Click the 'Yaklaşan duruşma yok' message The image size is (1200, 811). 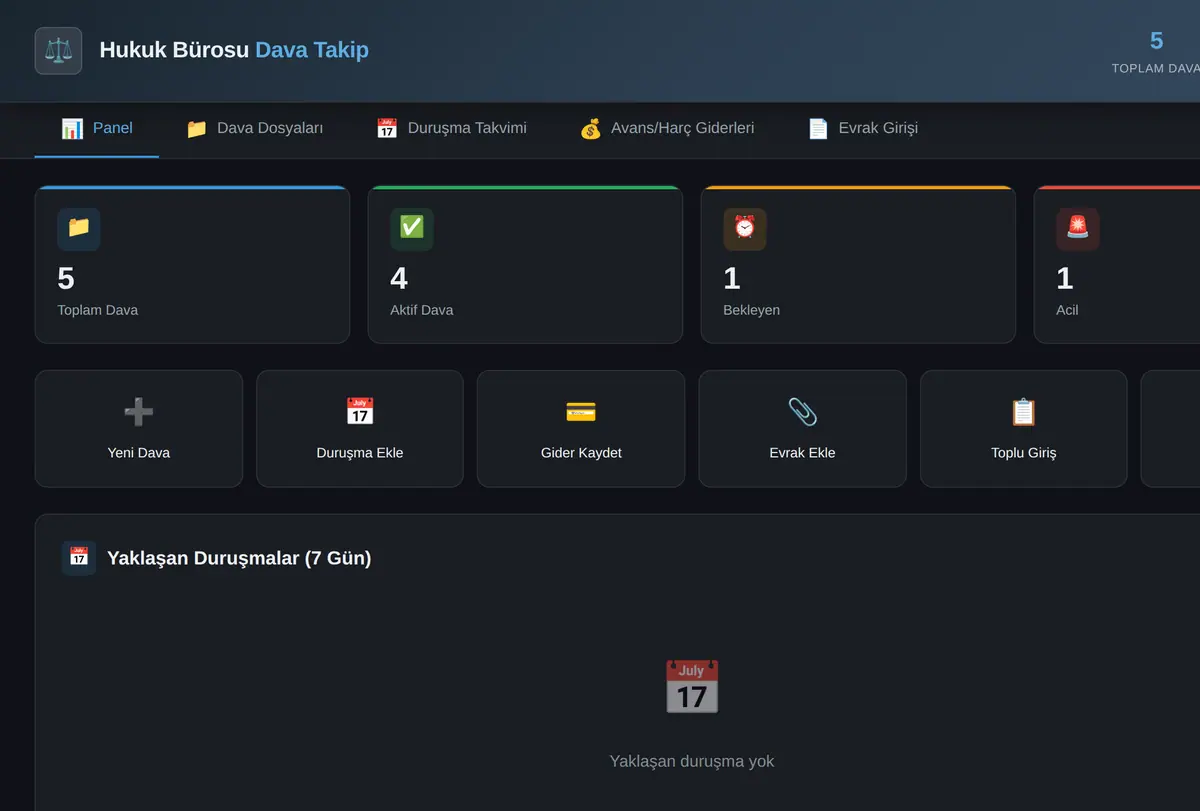pyautogui.click(x=692, y=761)
